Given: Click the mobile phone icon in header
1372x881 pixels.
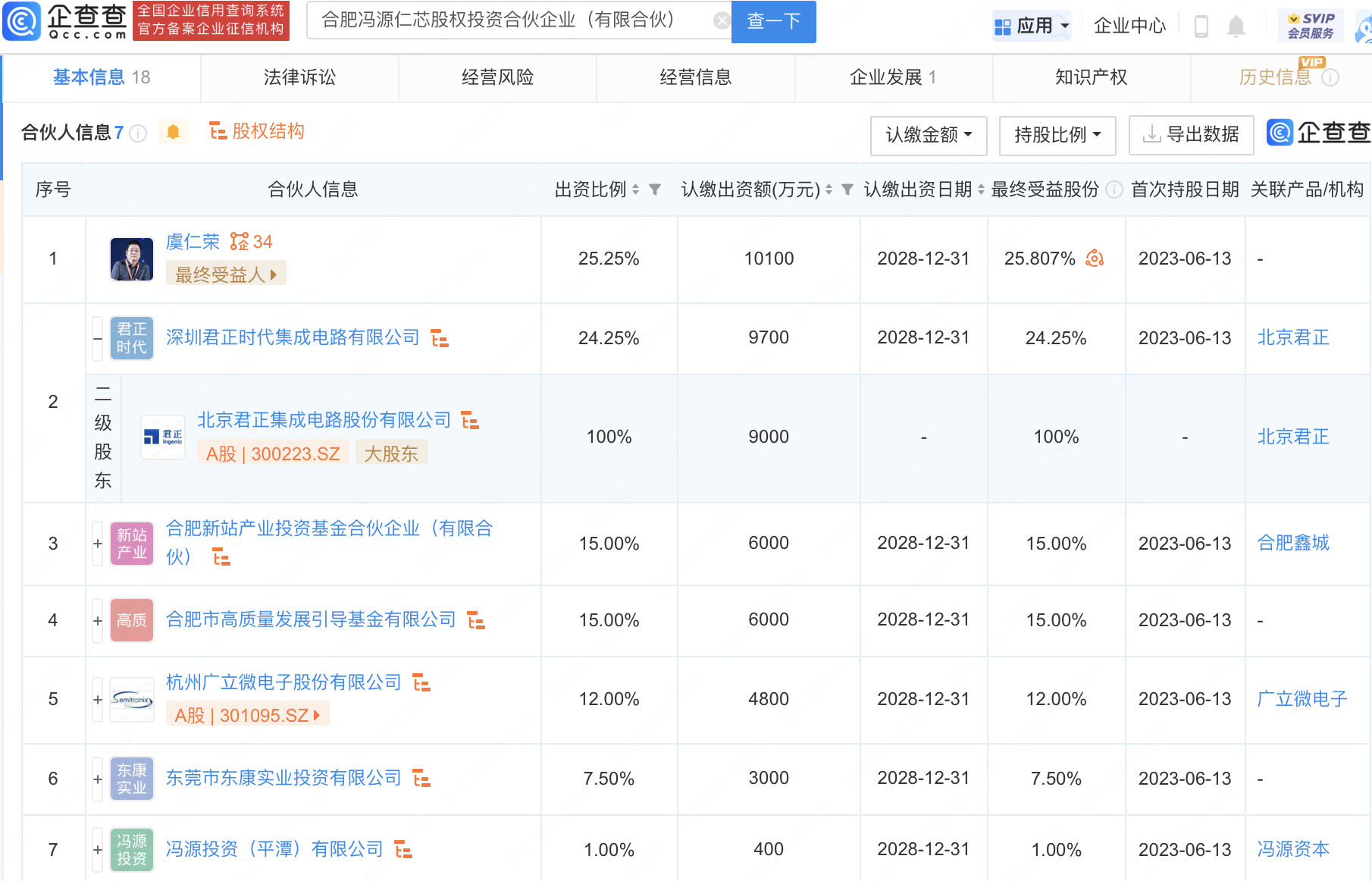Looking at the screenshot, I should (1201, 26).
